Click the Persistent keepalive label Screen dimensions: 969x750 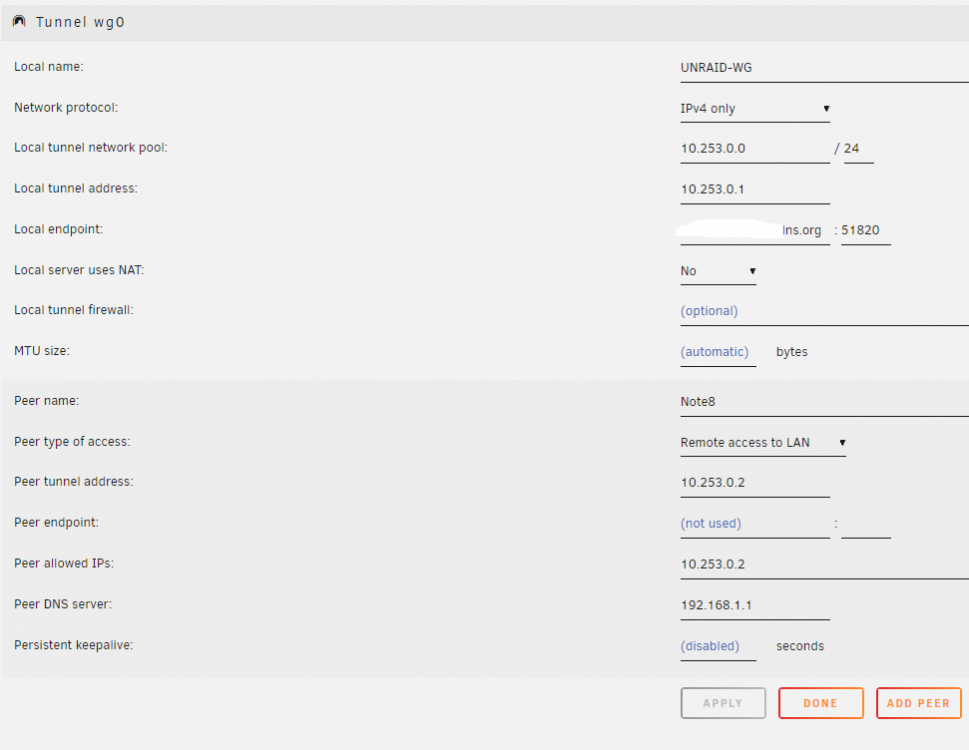pyautogui.click(x=74, y=645)
